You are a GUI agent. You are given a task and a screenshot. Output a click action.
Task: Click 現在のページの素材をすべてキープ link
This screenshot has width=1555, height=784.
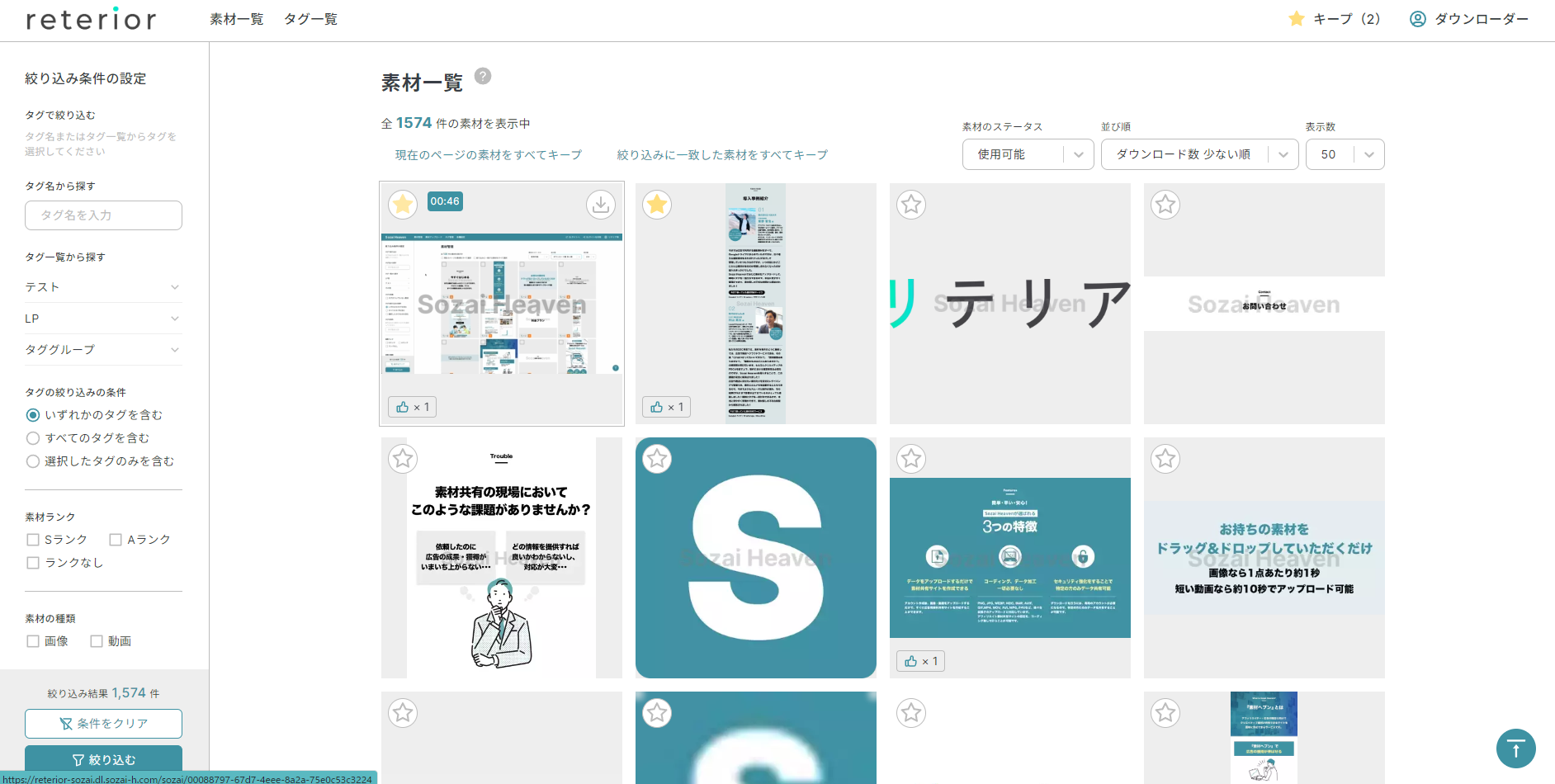(489, 155)
